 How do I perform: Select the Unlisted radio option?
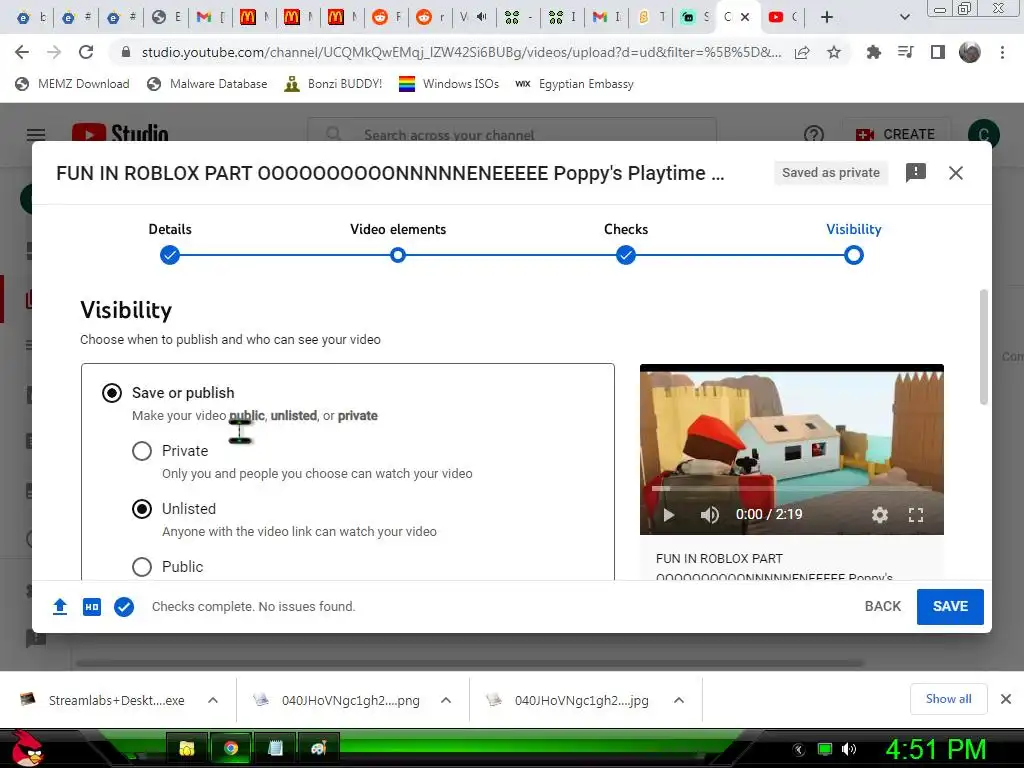142,509
